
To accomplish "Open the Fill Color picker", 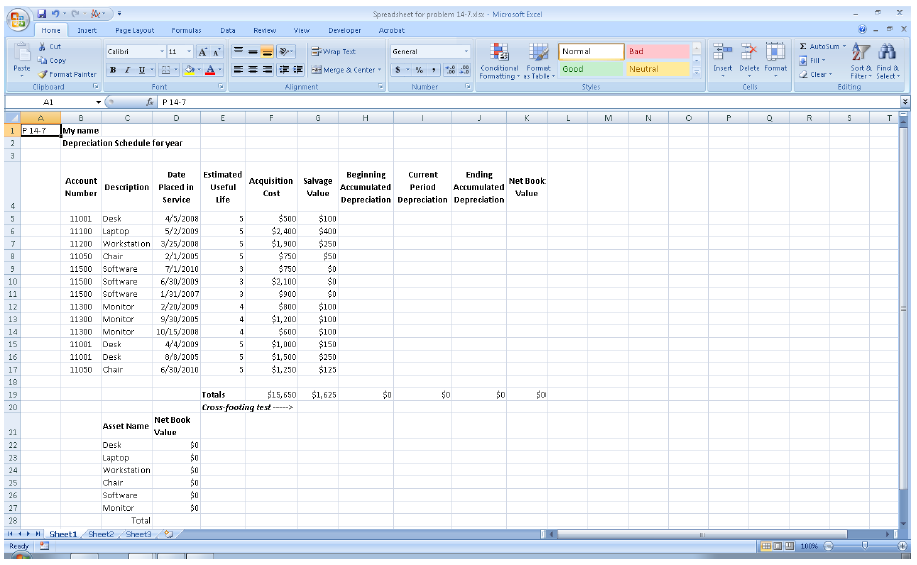I will (x=189, y=70).
